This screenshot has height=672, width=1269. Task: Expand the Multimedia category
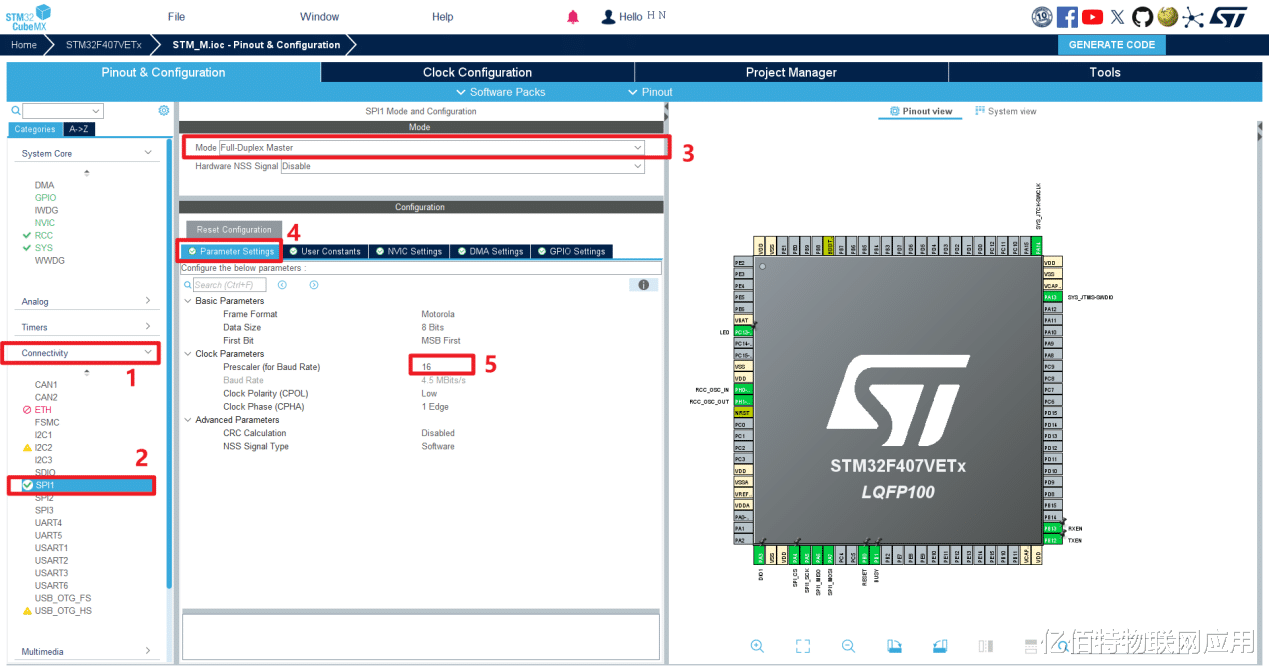coord(148,651)
